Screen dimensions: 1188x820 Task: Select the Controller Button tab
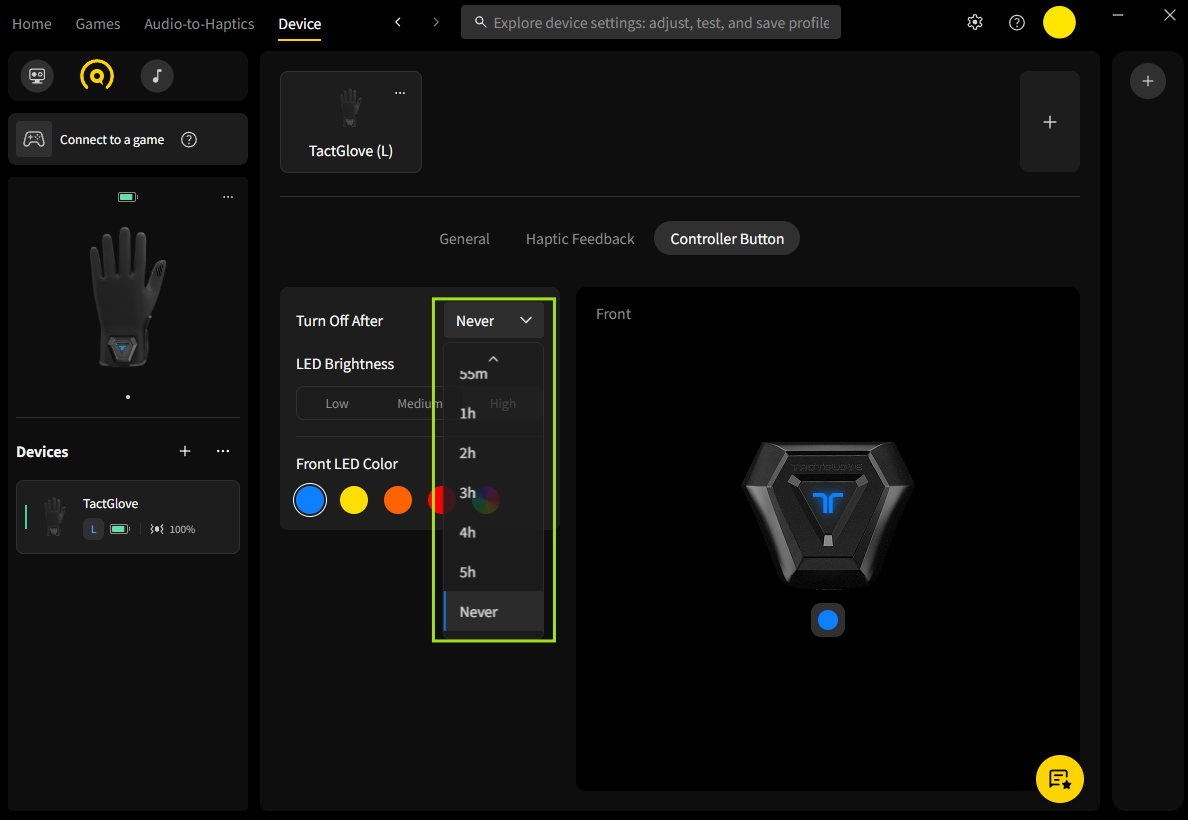pos(727,239)
